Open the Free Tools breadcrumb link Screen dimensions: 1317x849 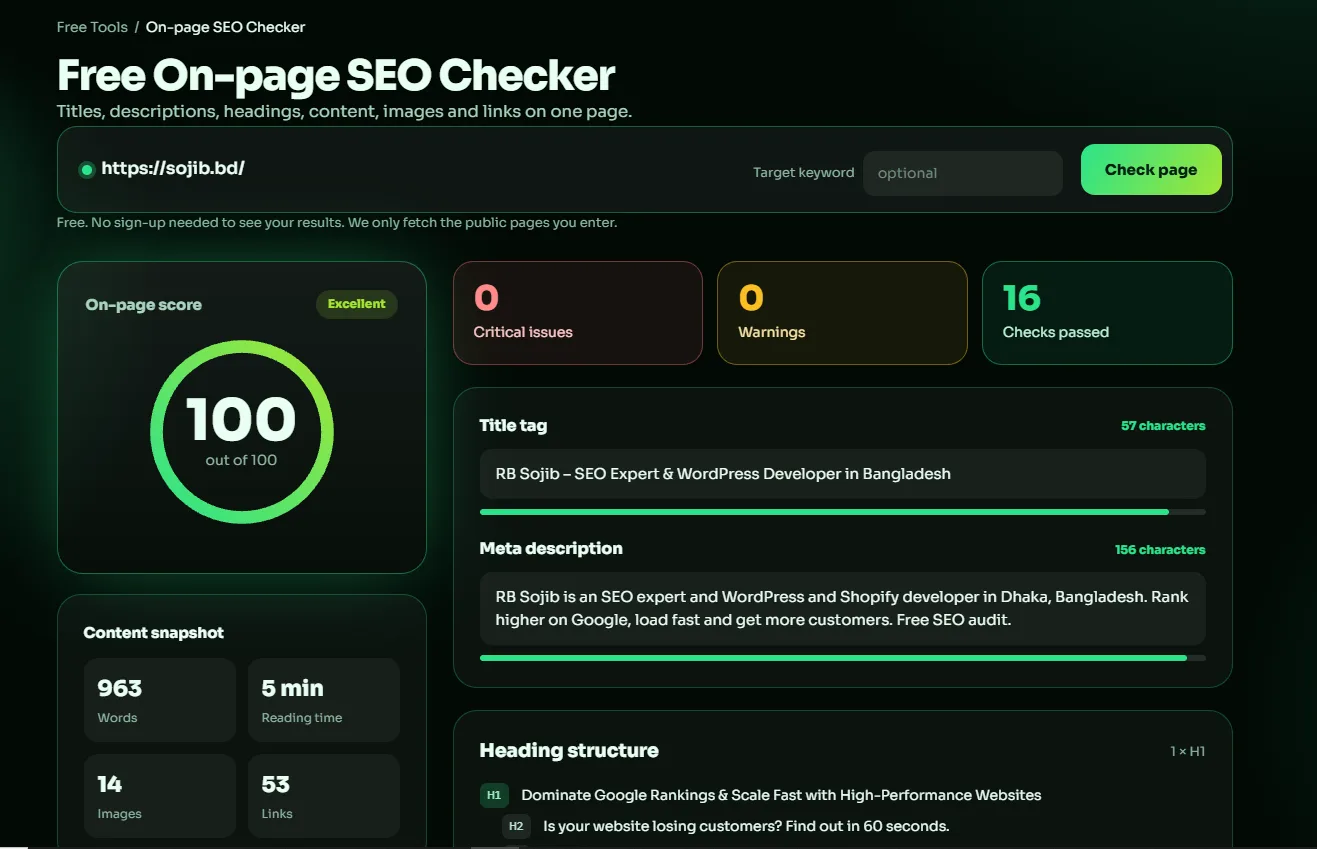tap(92, 27)
